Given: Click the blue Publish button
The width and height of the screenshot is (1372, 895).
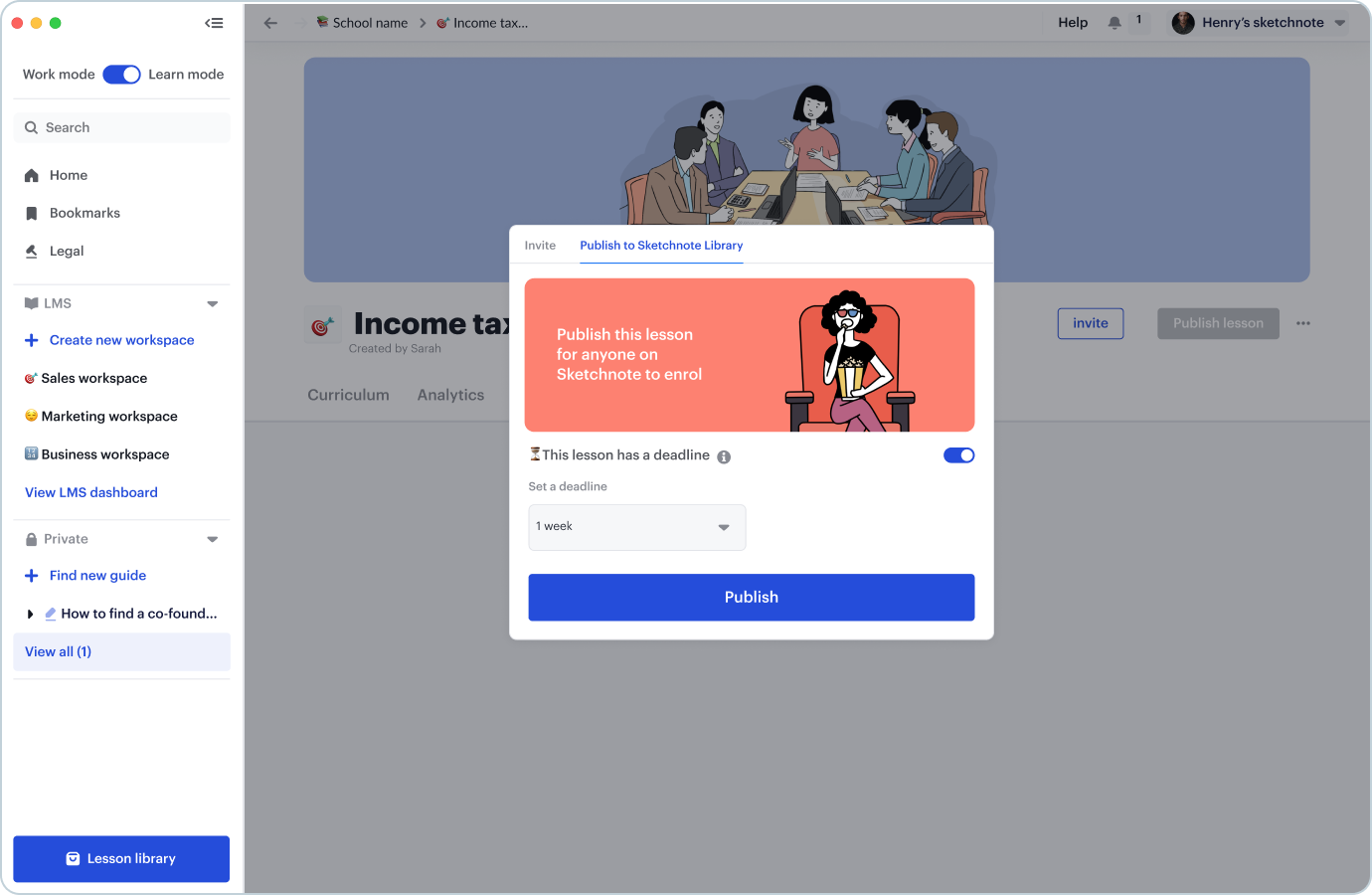Looking at the screenshot, I should point(752,598).
